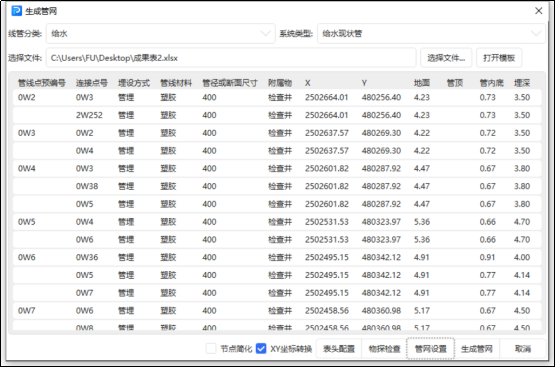Click the 管网设置 button
Screen dimensions: 555x368
[430, 349]
